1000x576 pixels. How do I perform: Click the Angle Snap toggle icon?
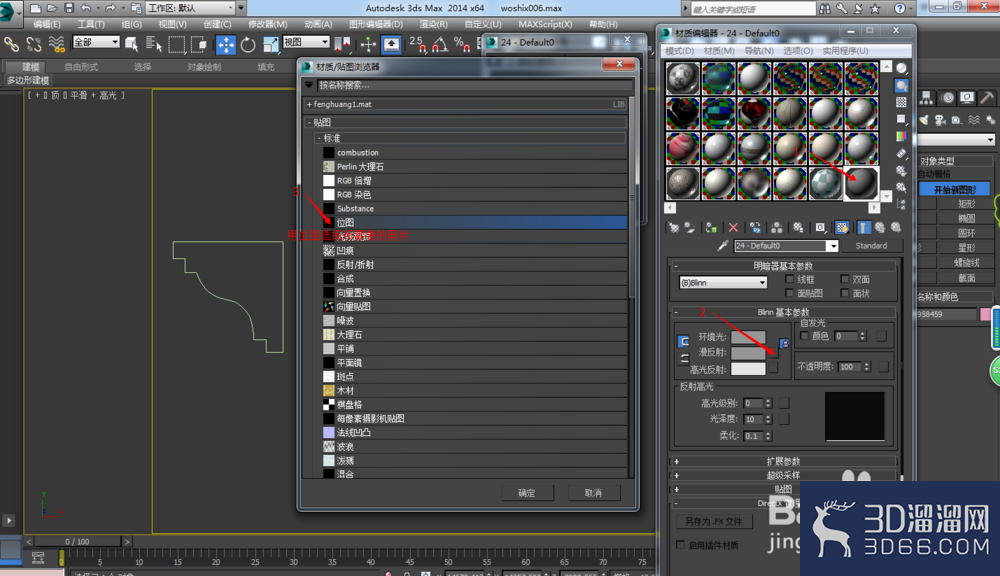pos(440,43)
